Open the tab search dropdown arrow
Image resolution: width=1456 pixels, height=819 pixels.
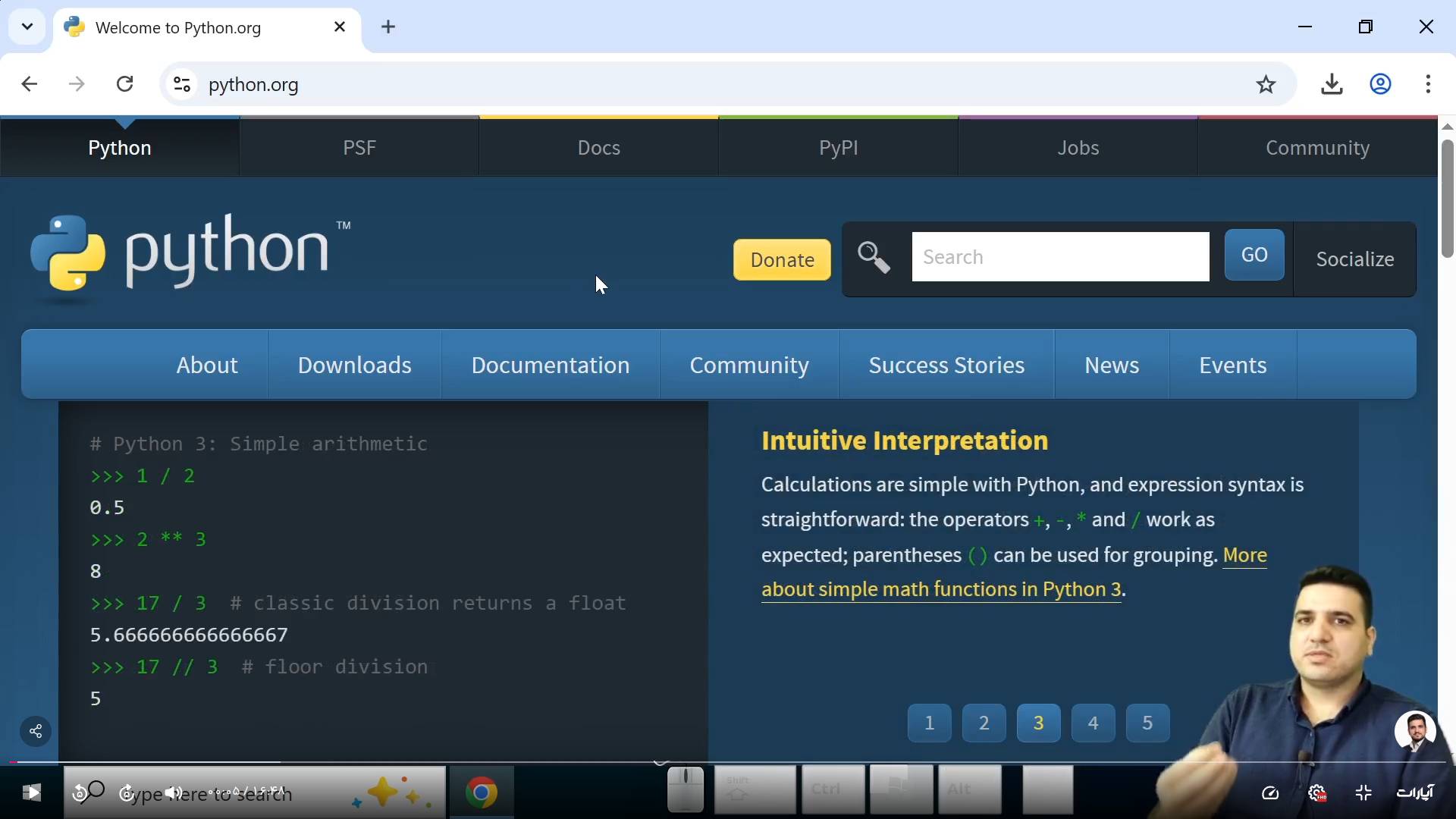(x=27, y=27)
